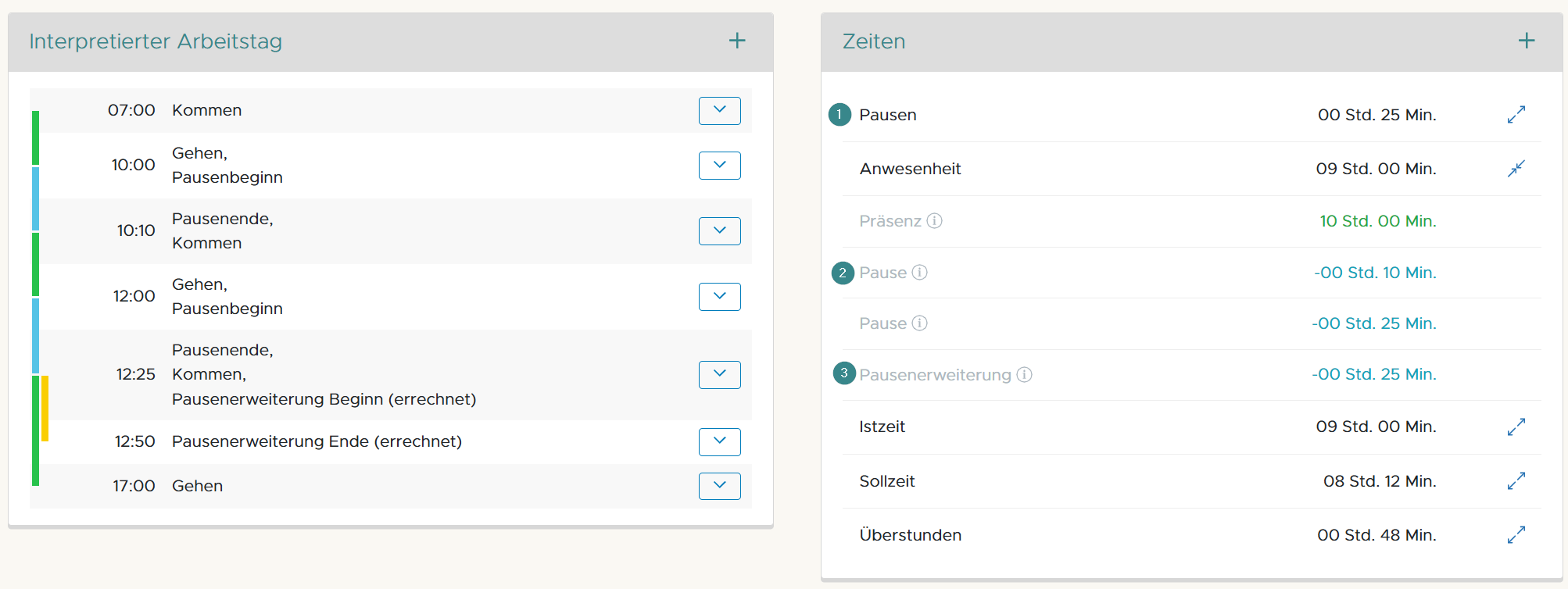The image size is (1568, 589).
Task: Expand the 12:00 Gehen, Pausenbeginn entry
Action: coord(718,296)
